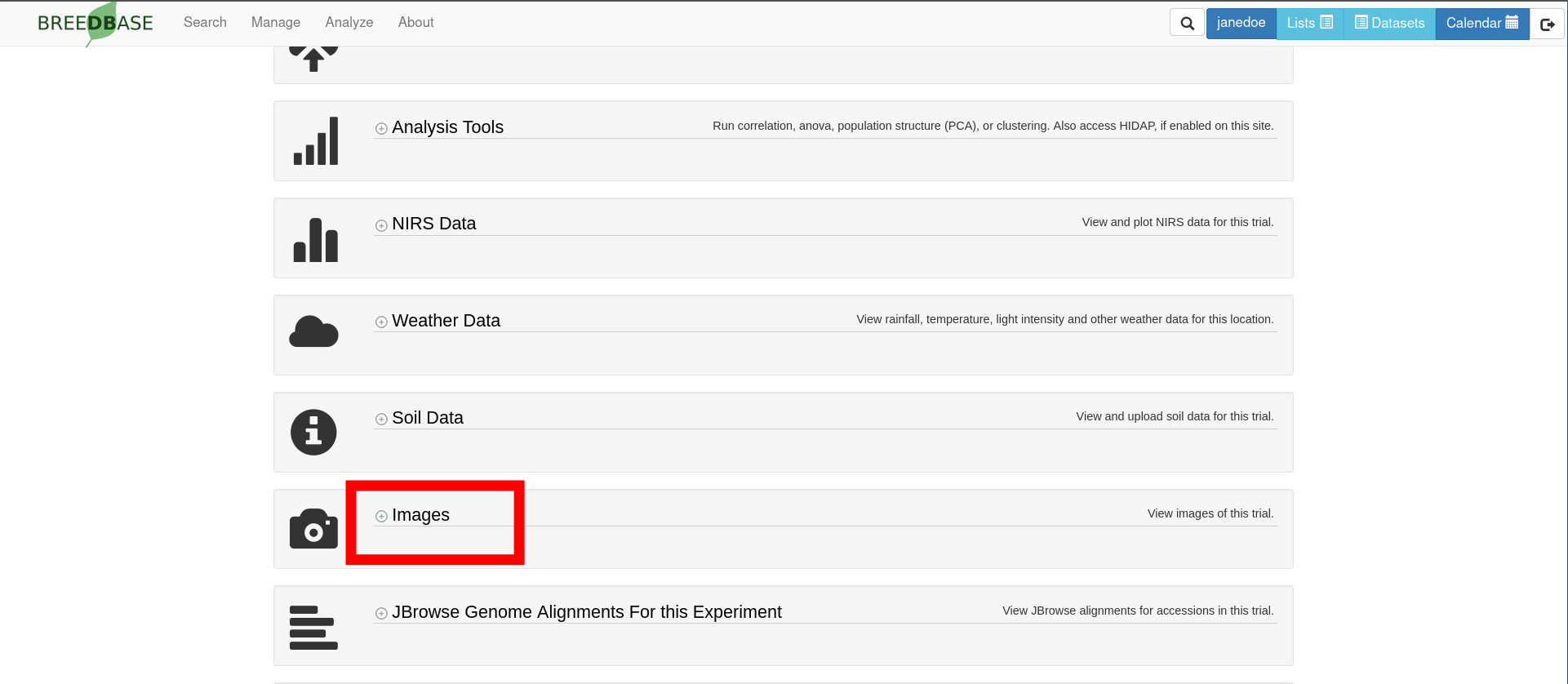
Task: Click the magnifying glass search icon
Action: [1187, 24]
